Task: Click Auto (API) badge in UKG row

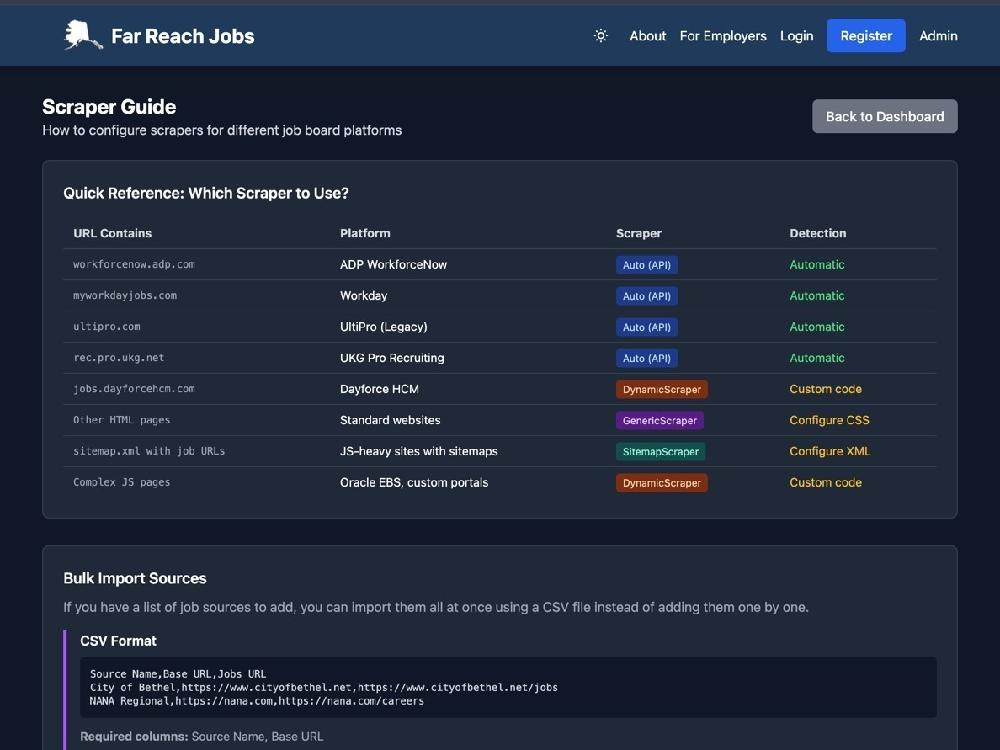Action: (x=647, y=358)
